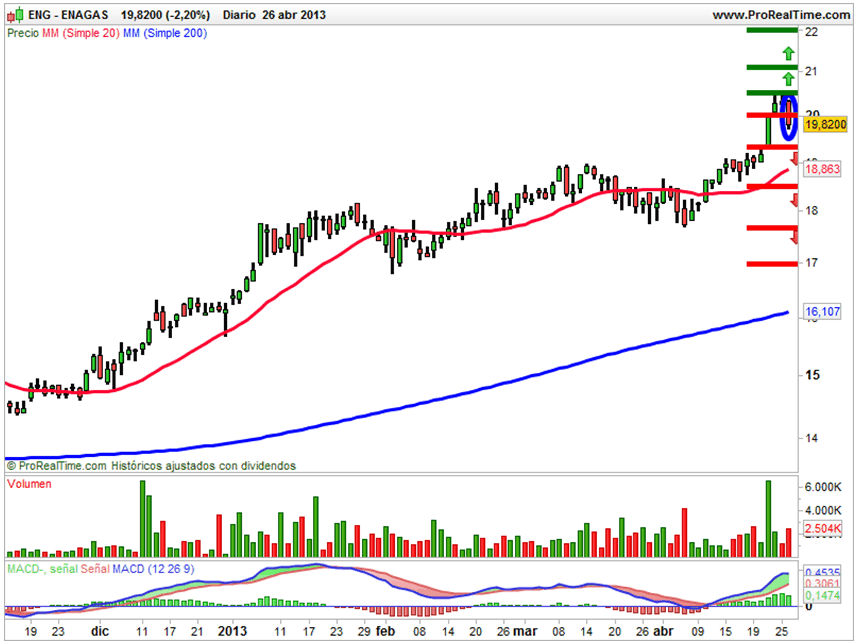Click the yellow 19,8200 price tag
The image size is (859, 644).
tap(825, 124)
